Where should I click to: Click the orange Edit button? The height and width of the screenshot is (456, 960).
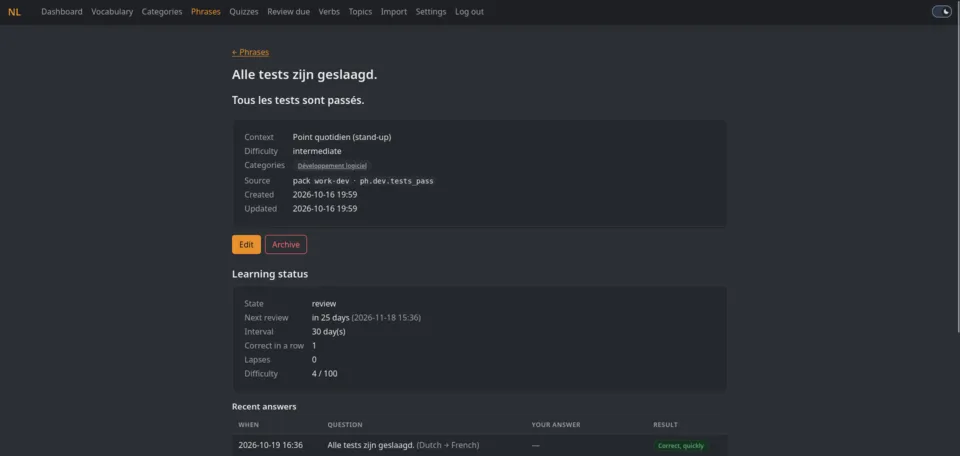click(246, 244)
